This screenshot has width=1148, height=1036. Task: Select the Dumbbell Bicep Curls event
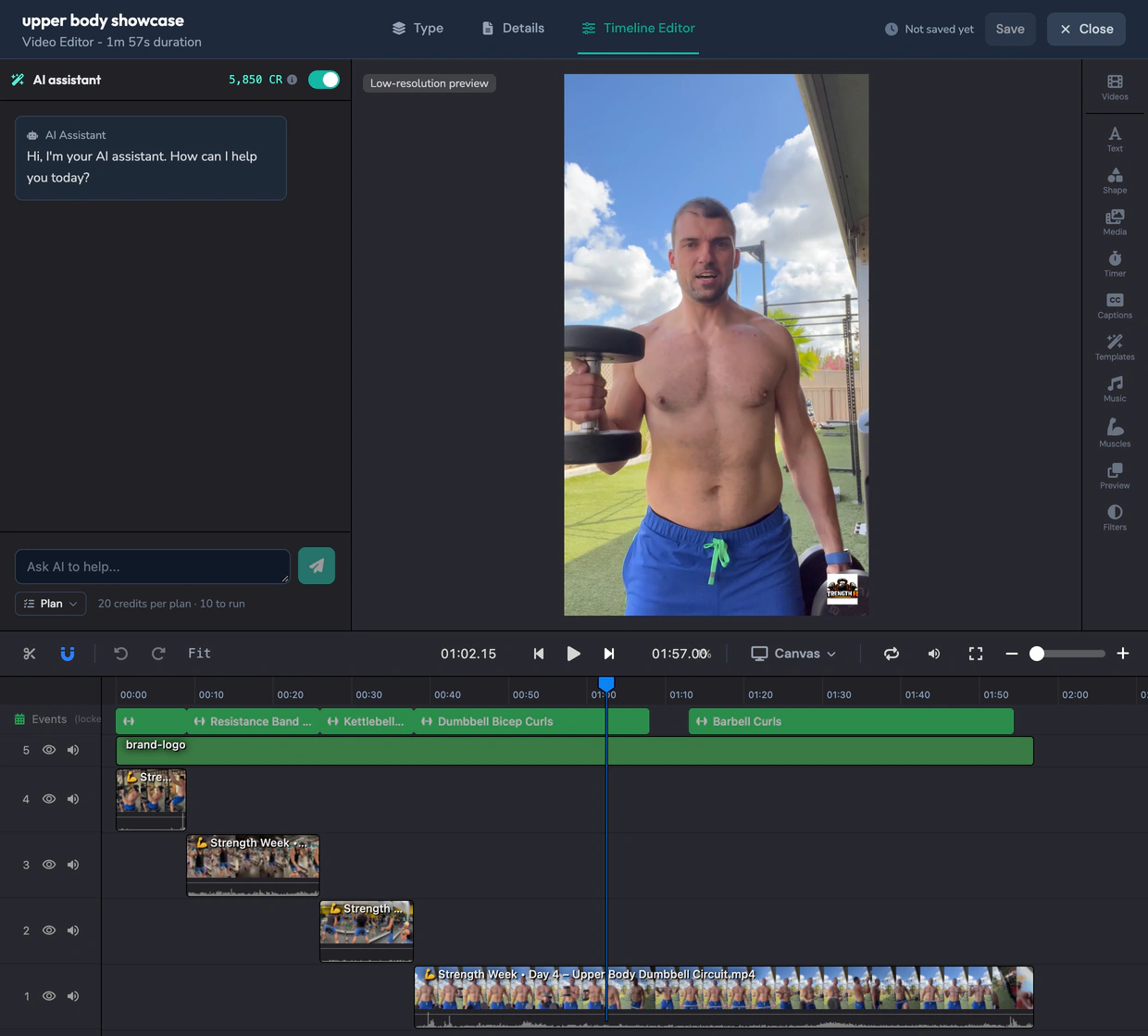coord(532,721)
